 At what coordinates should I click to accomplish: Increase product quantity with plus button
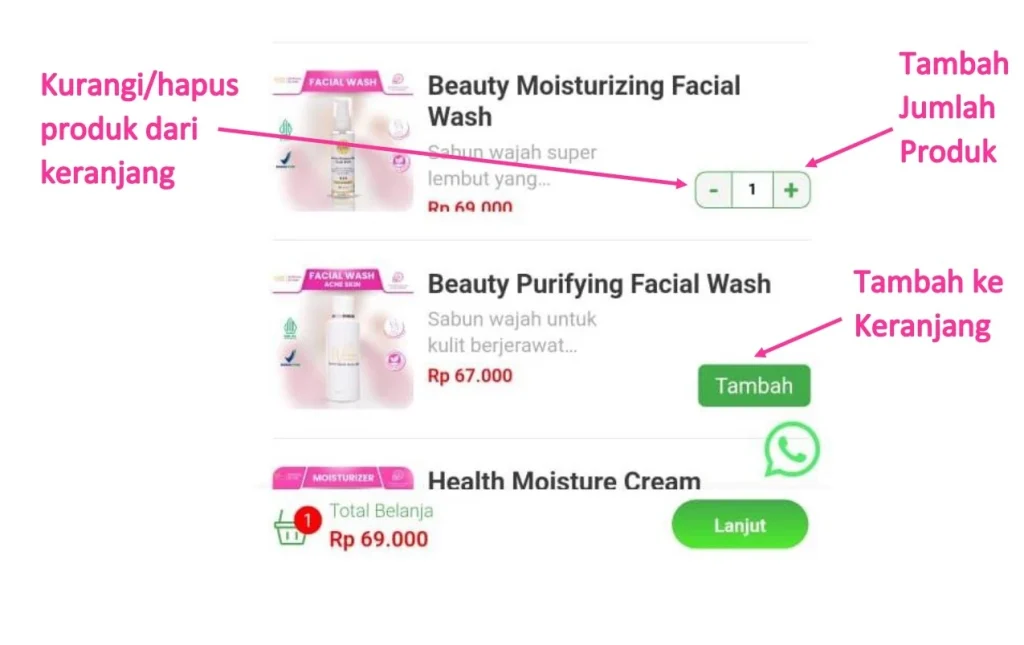792,190
